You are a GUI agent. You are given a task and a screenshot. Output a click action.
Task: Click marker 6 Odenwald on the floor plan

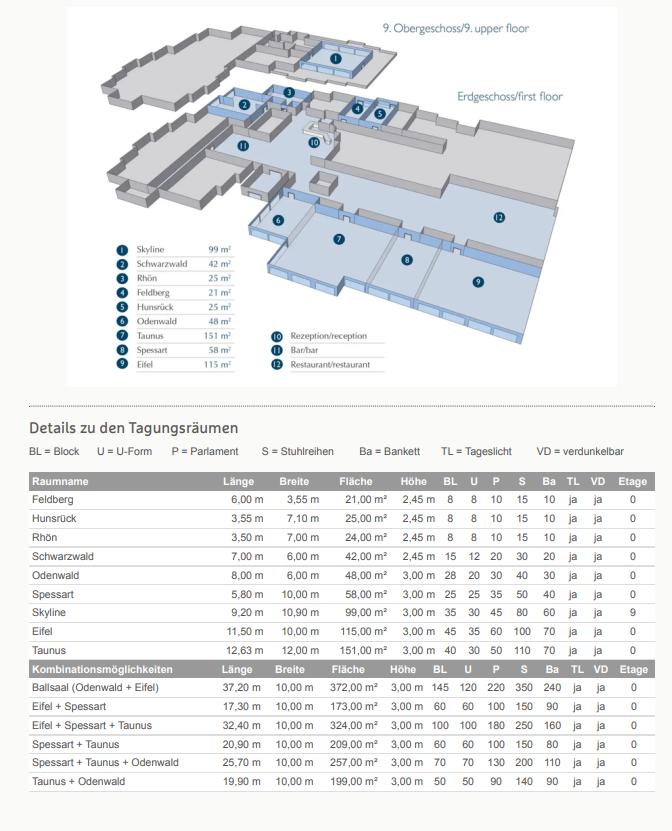278,220
